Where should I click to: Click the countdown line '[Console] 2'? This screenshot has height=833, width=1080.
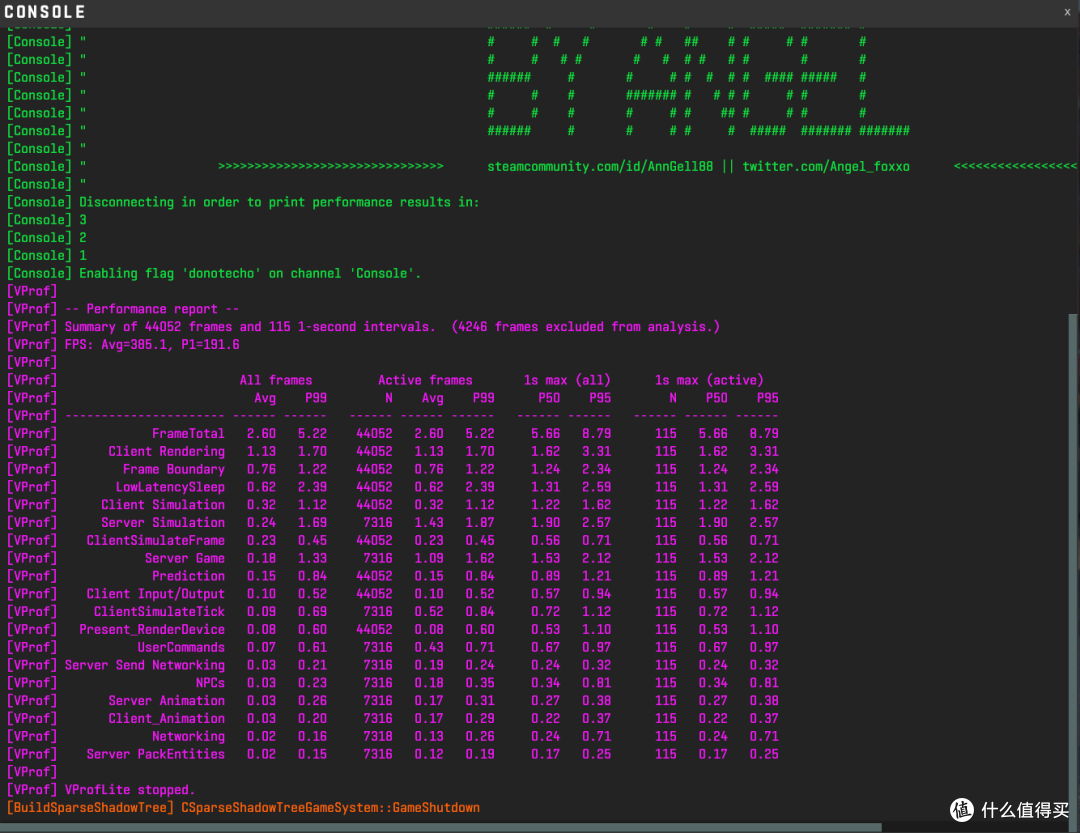coord(46,238)
